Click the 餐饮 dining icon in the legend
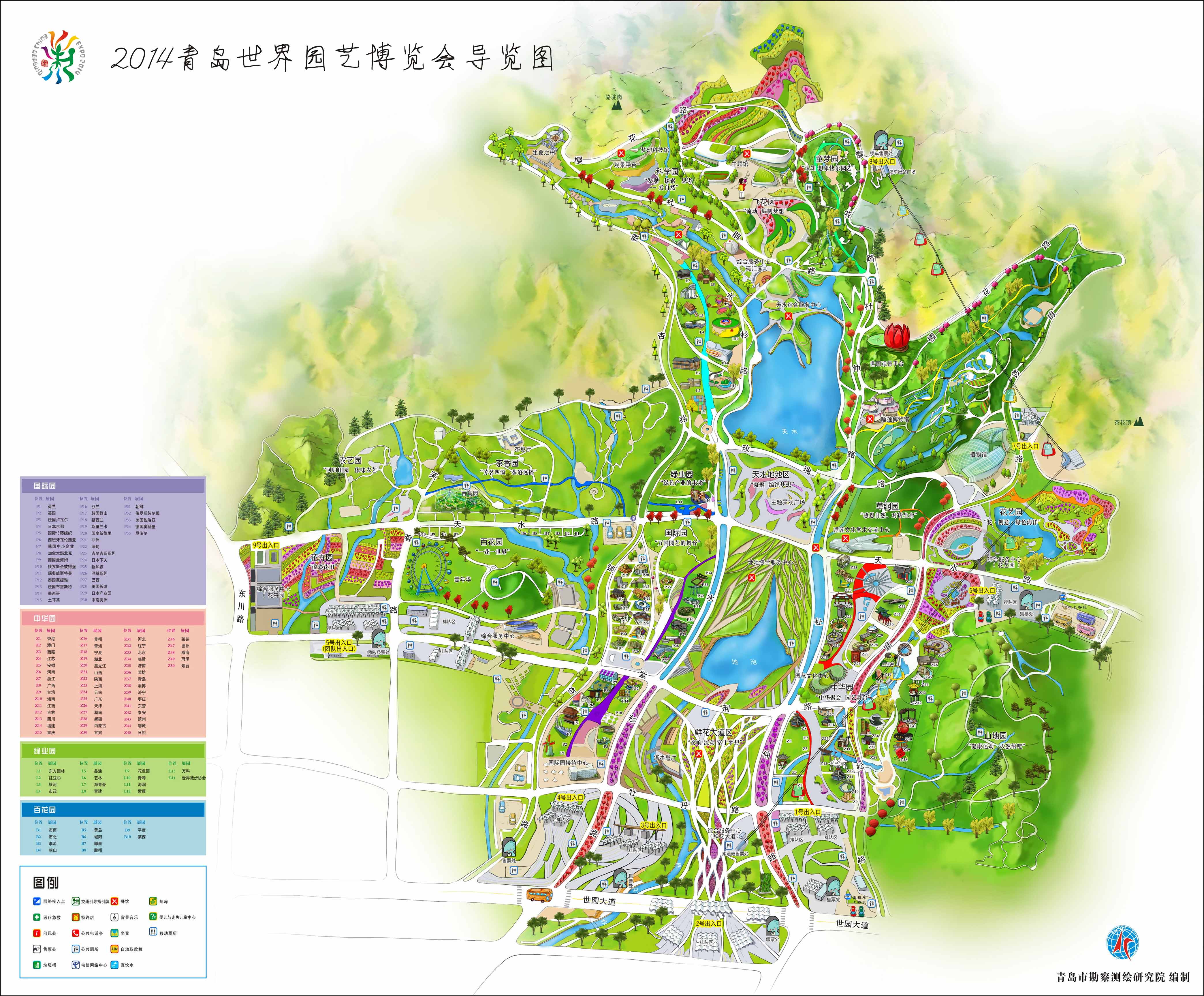1204x996 pixels. pos(115,901)
